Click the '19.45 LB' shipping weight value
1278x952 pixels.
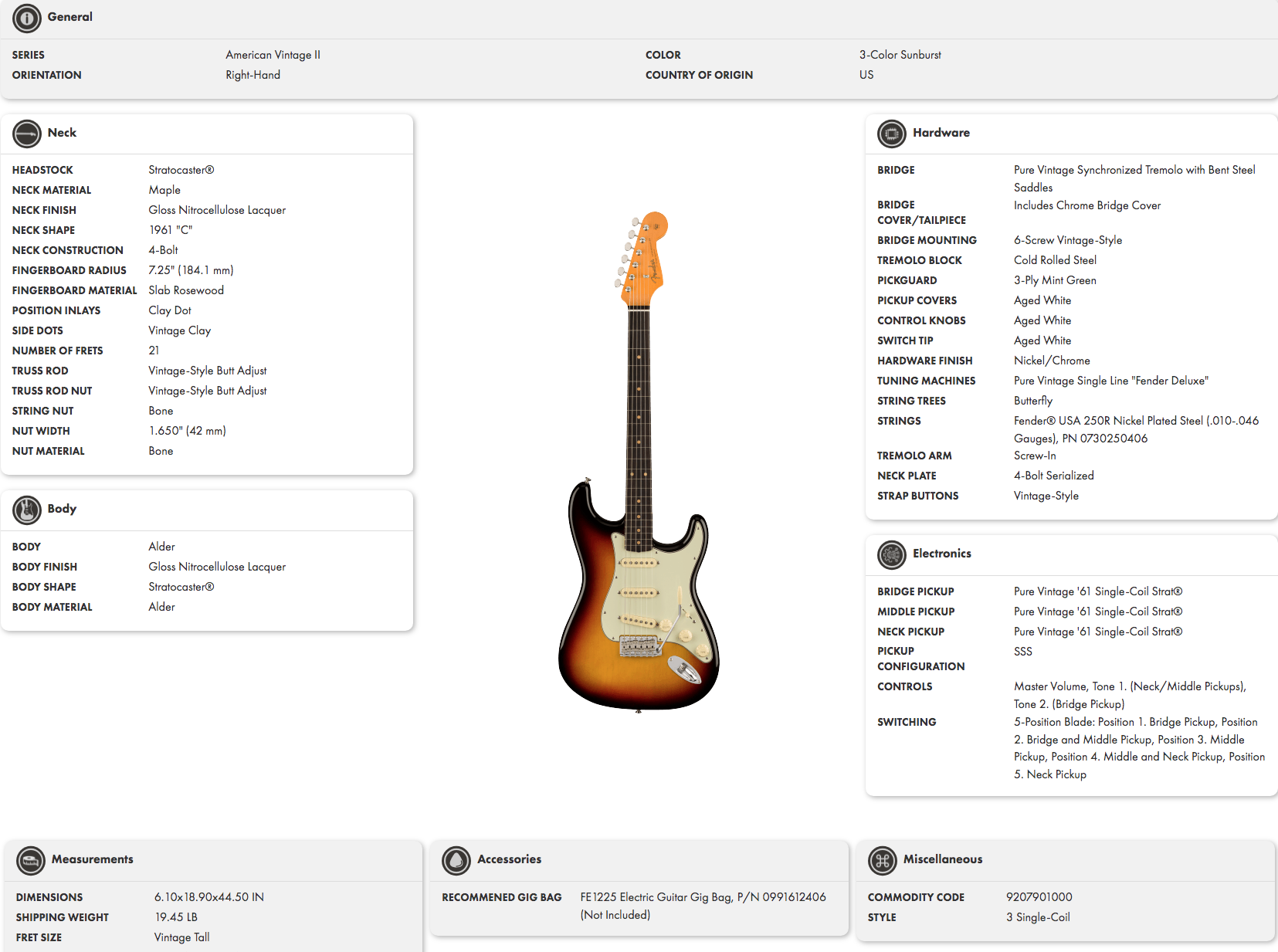coord(176,917)
